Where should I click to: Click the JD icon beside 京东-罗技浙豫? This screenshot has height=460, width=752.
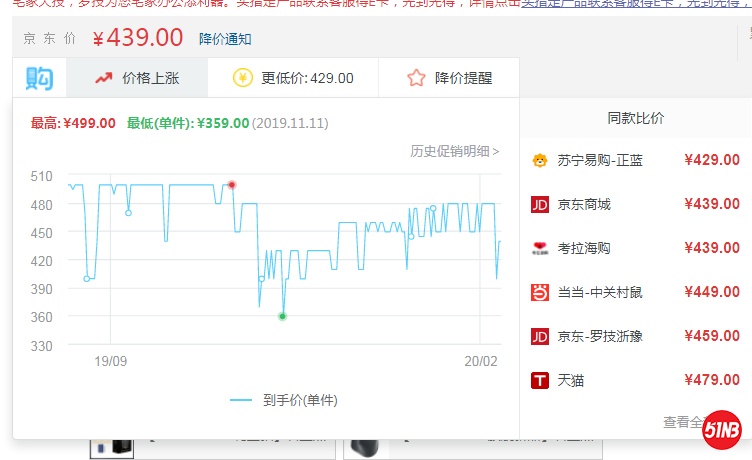(x=540, y=336)
